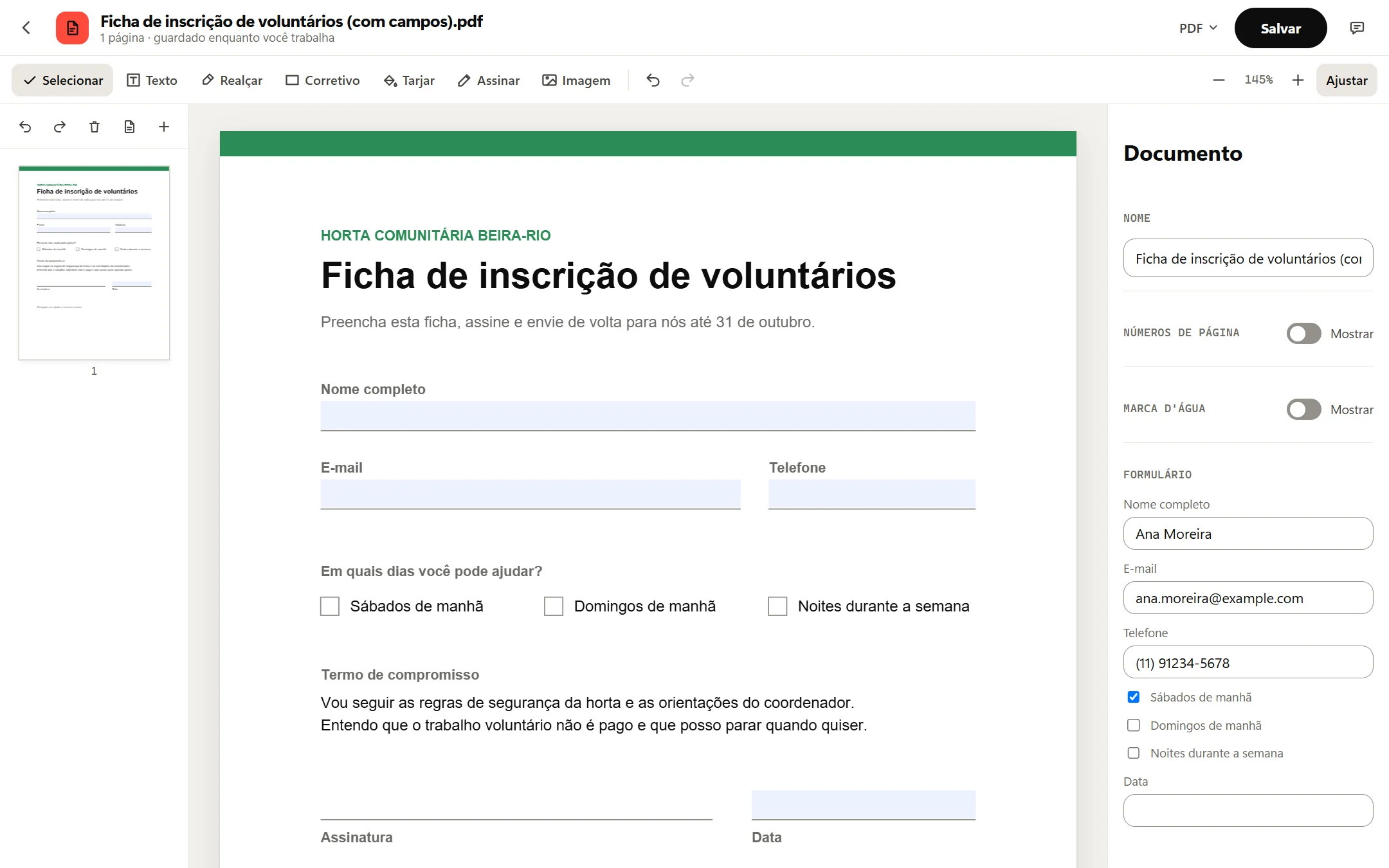Click the Data field on PDF page
The height and width of the screenshot is (868, 1389).
864,805
